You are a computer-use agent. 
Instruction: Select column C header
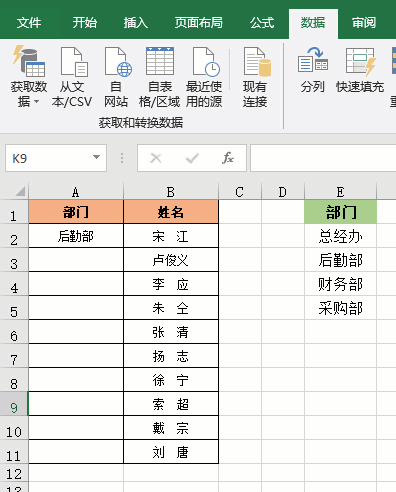(240, 192)
